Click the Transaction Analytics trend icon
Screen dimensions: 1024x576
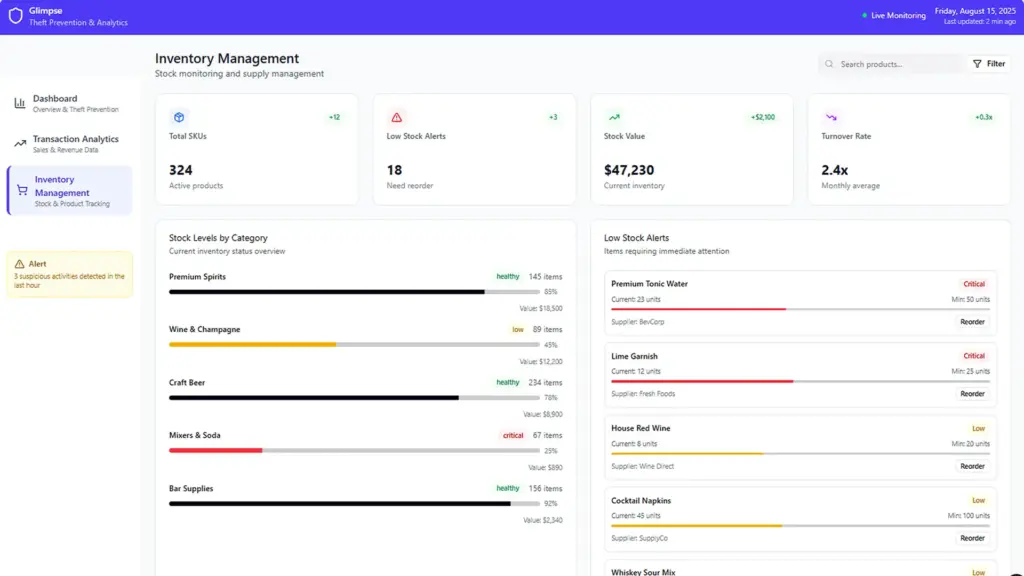(20, 144)
